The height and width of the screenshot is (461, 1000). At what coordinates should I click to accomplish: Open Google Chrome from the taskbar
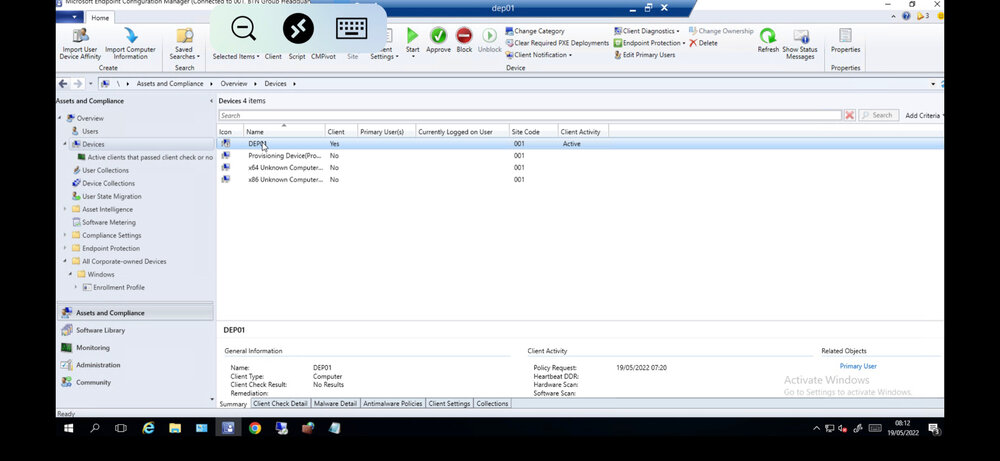tap(254, 428)
